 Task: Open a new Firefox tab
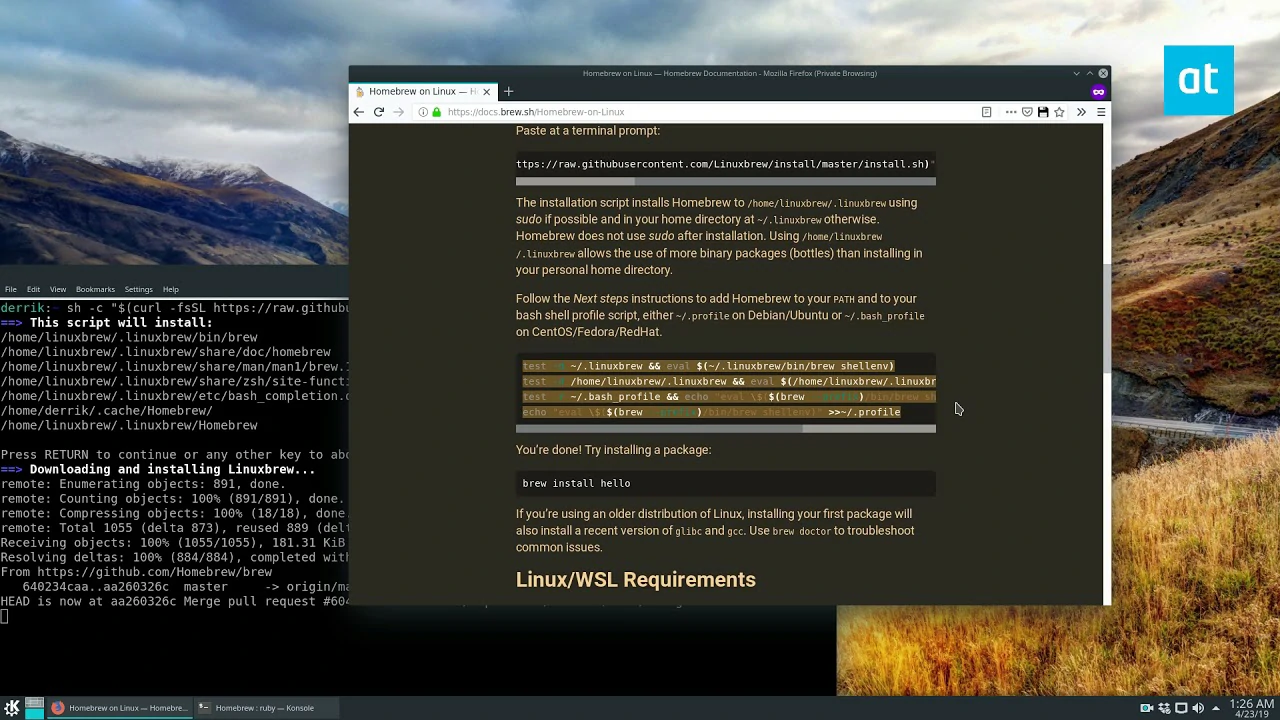pyautogui.click(x=508, y=91)
